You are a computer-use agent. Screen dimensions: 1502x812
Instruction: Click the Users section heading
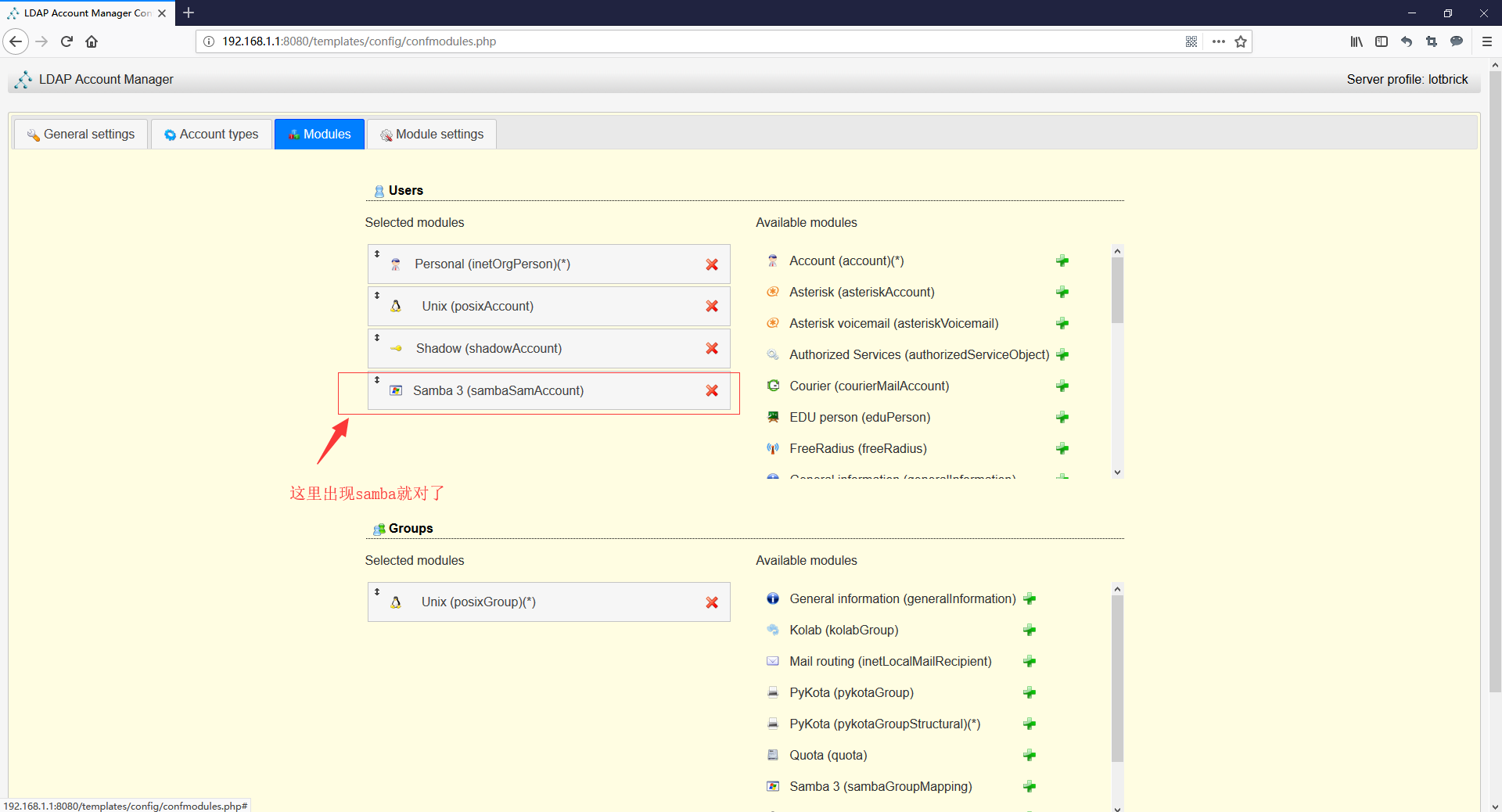click(x=406, y=191)
